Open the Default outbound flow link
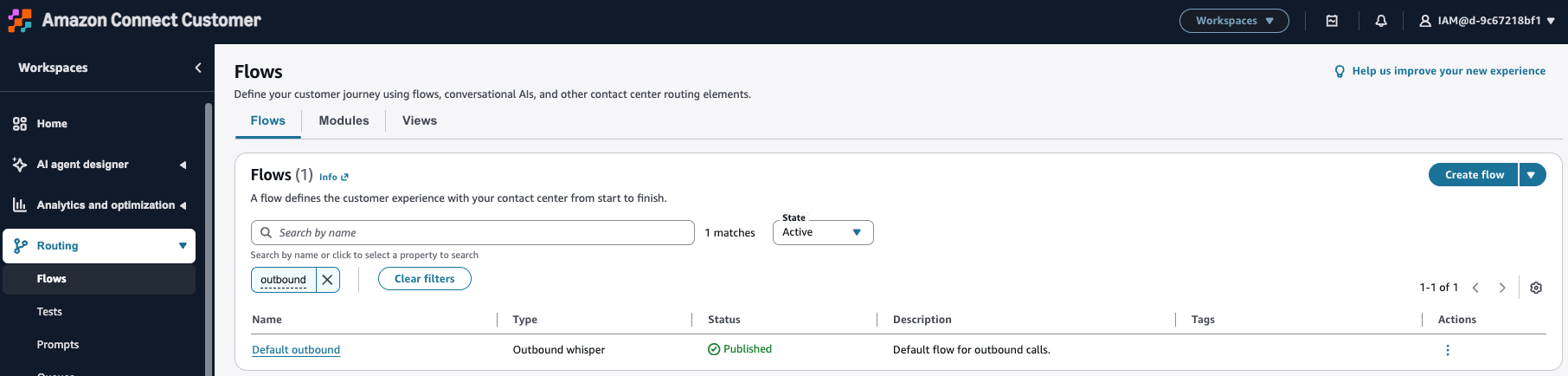Image resolution: width=1568 pixels, height=376 pixels. click(296, 350)
